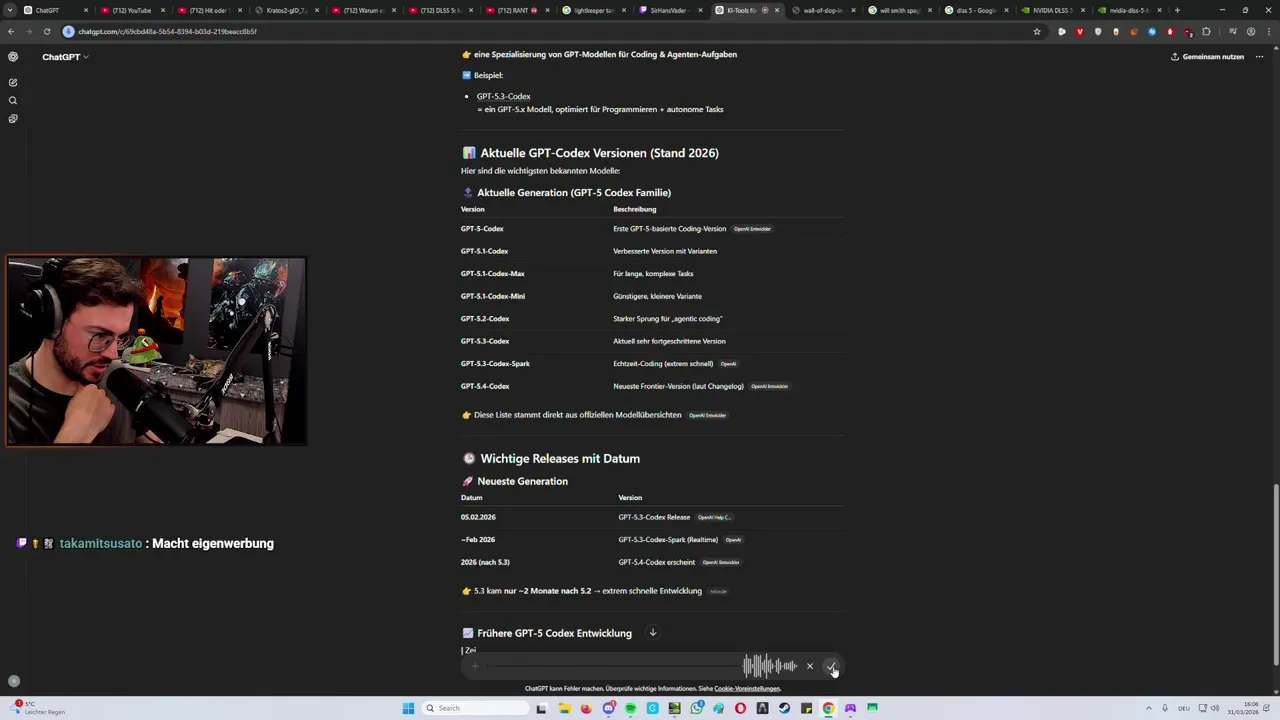The width and height of the screenshot is (1280, 720).
Task: Click the '05.02.2026' date cell
Action: pyautogui.click(x=478, y=517)
